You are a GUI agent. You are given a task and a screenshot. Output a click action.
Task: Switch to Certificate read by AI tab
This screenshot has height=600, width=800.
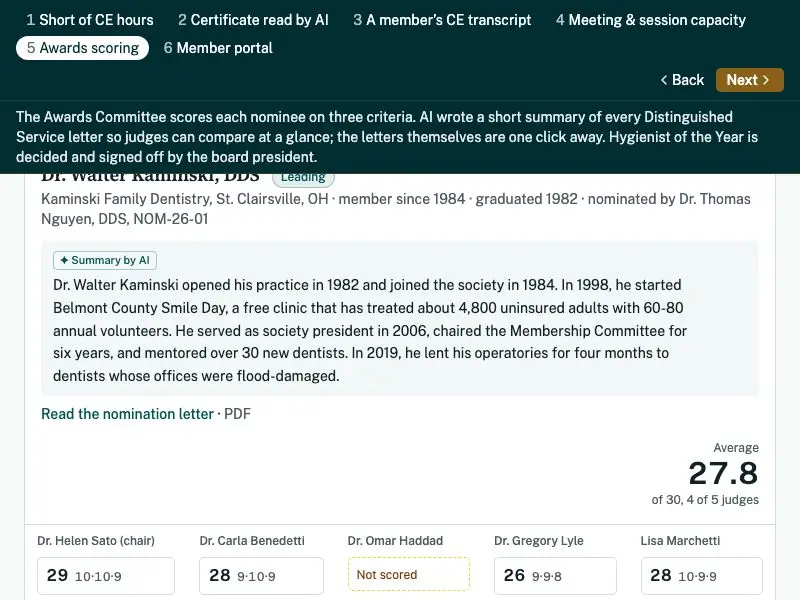[x=253, y=20]
